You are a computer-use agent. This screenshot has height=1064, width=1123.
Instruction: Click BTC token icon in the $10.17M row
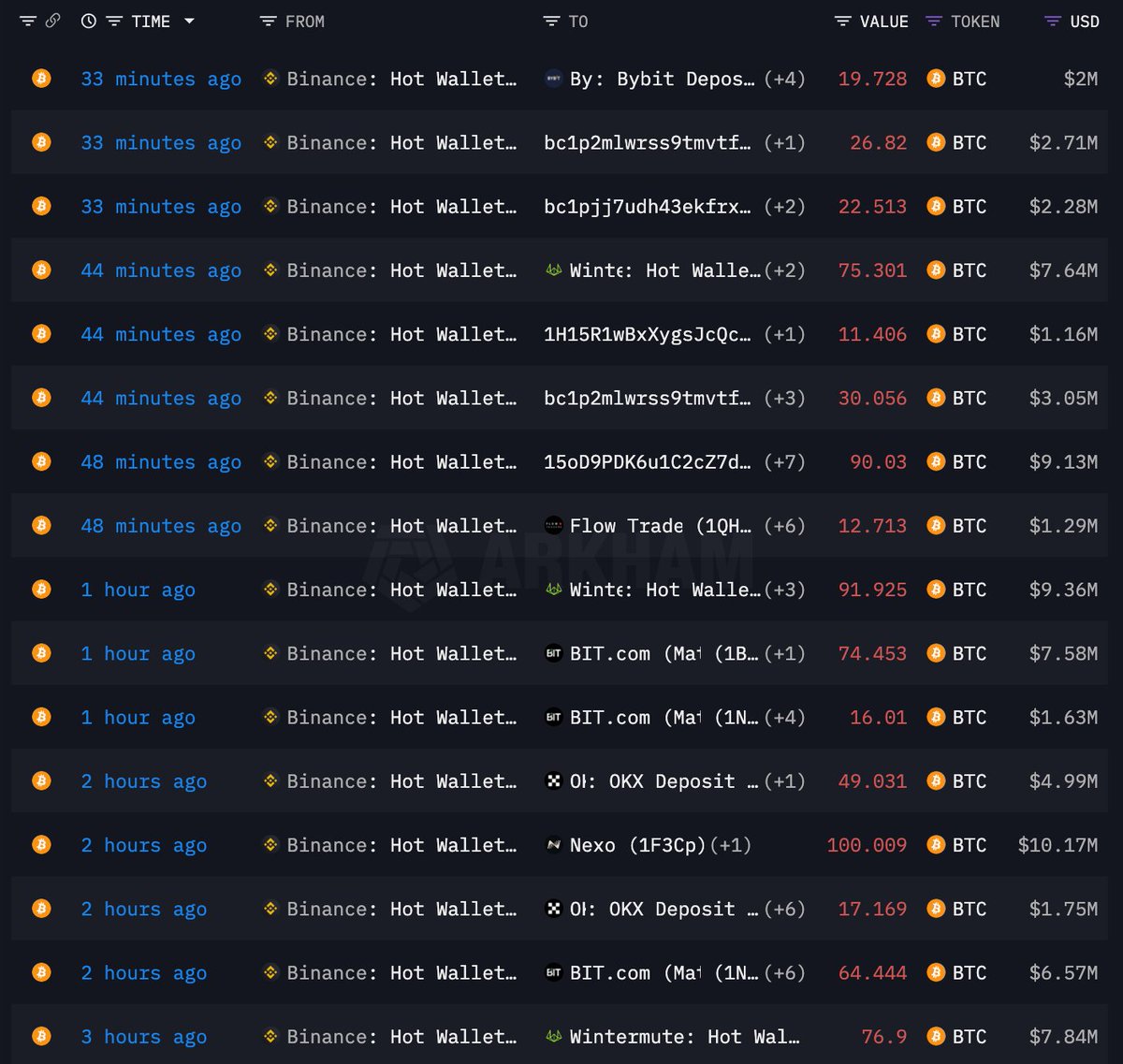(x=935, y=845)
